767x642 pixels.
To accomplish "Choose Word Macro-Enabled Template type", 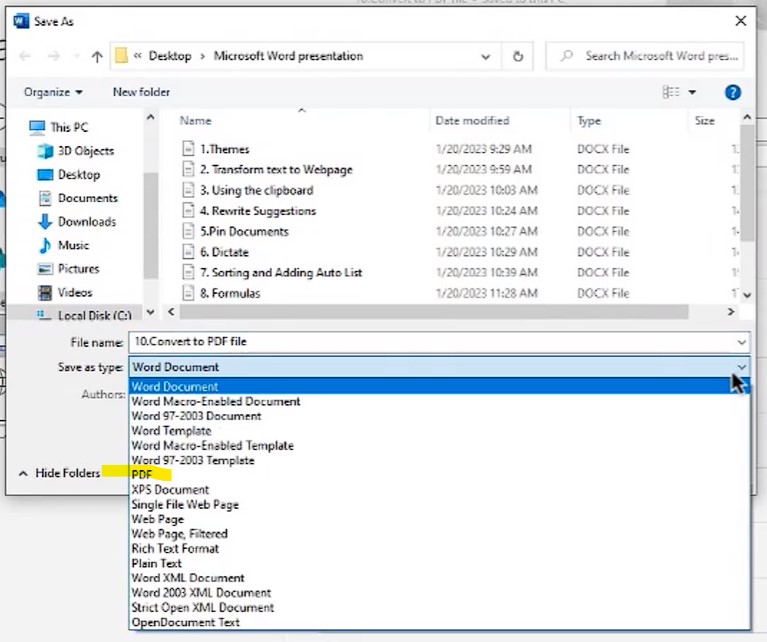I will (439, 445).
